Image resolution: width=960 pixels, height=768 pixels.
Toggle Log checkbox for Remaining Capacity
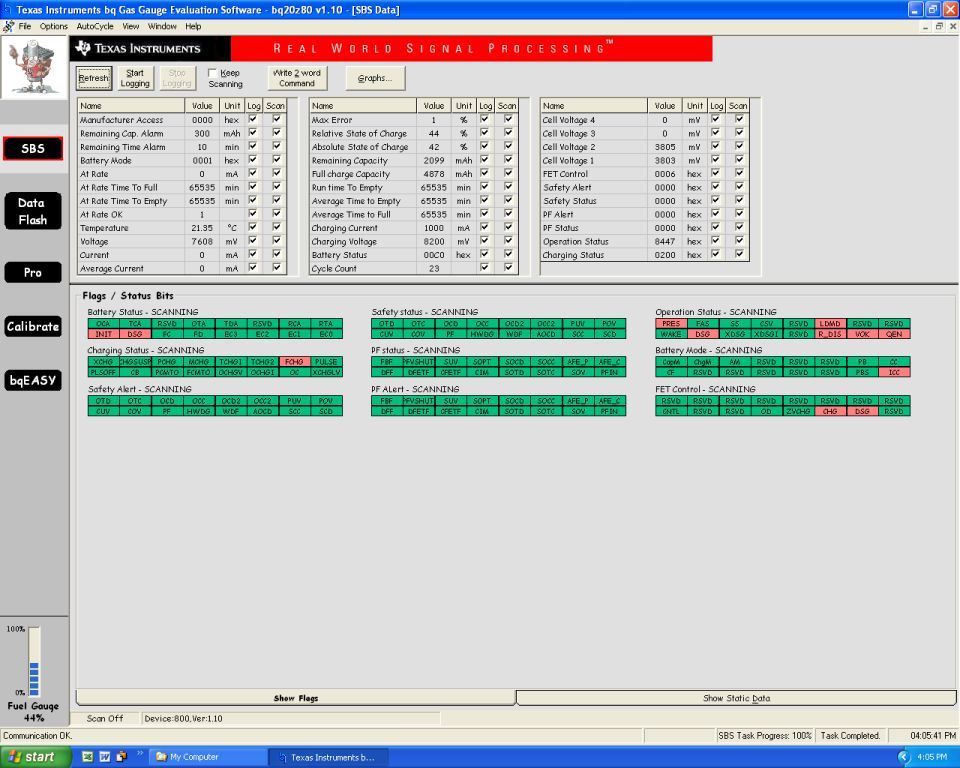point(485,160)
